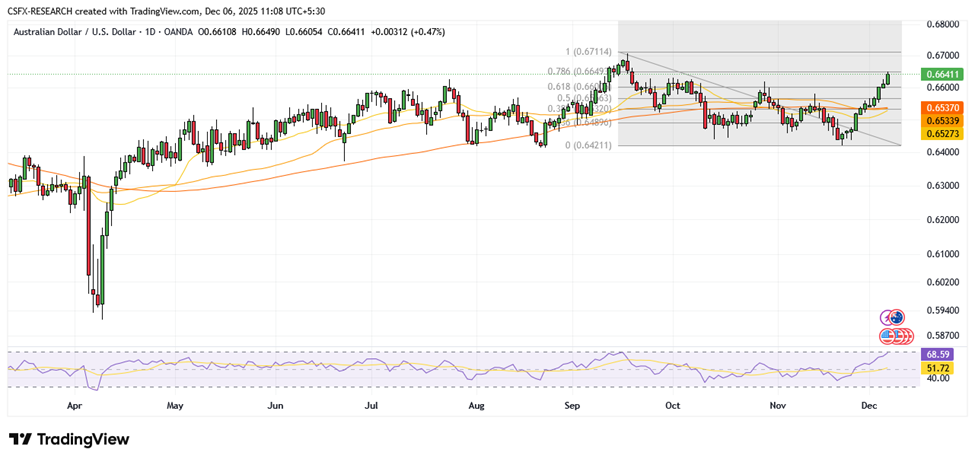This screenshot has width=975, height=462.
Task: Click the red moving average label 0.65370
Action: [x=944, y=107]
